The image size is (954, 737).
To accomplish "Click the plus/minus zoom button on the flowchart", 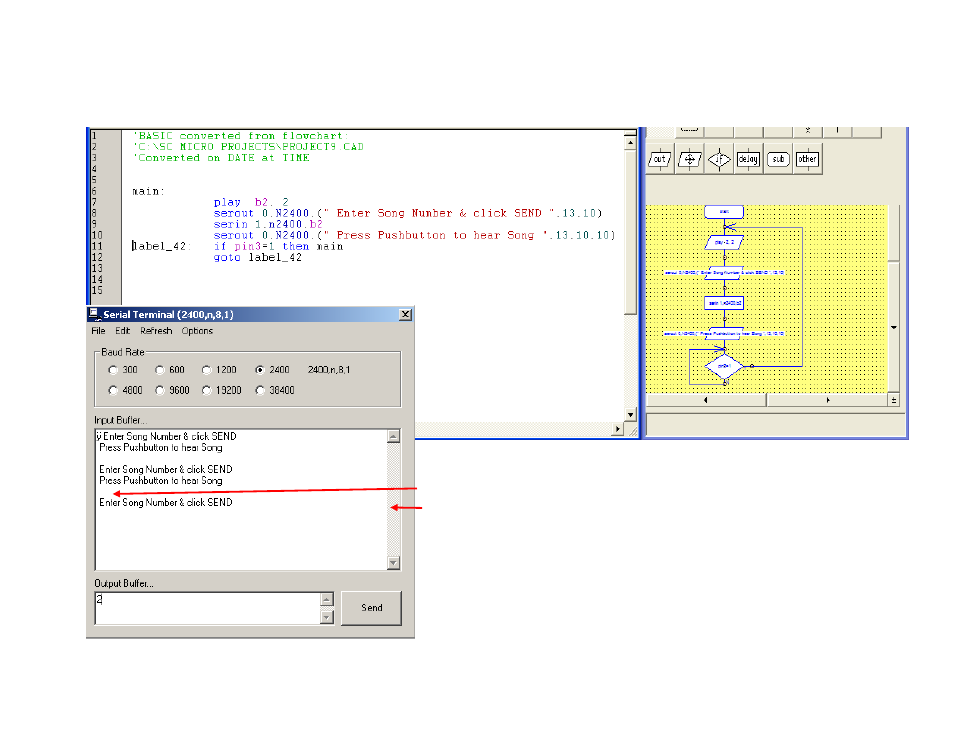I will [x=893, y=400].
